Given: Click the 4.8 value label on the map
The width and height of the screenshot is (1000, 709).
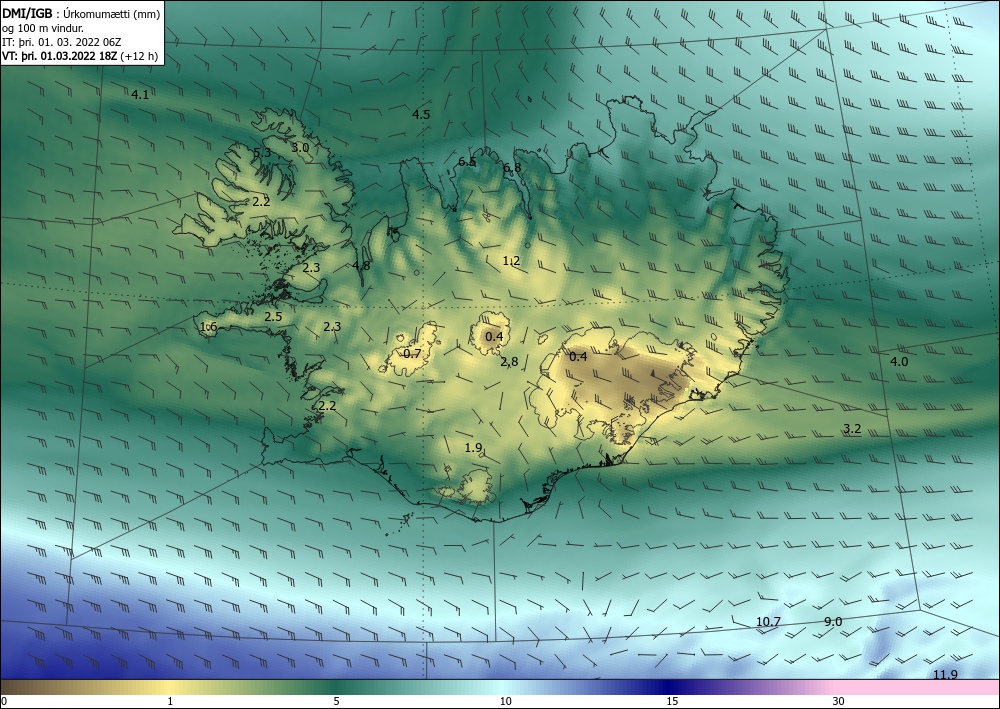Looking at the screenshot, I should (x=361, y=265).
